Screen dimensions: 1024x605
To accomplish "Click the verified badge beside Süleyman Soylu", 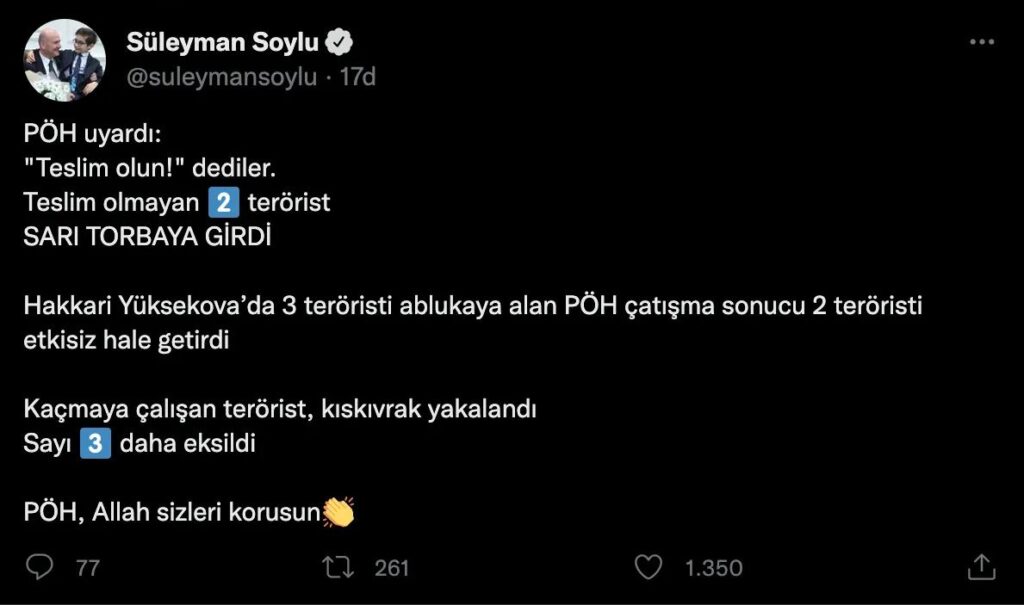I will click(x=340, y=42).
